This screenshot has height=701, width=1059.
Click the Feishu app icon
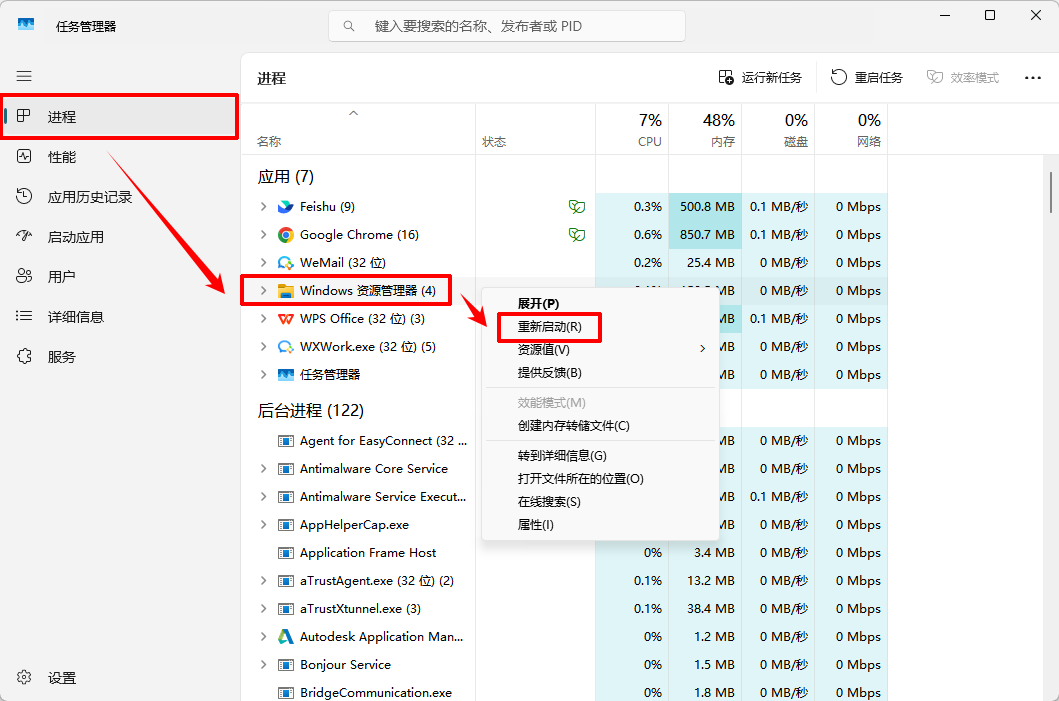pos(286,207)
